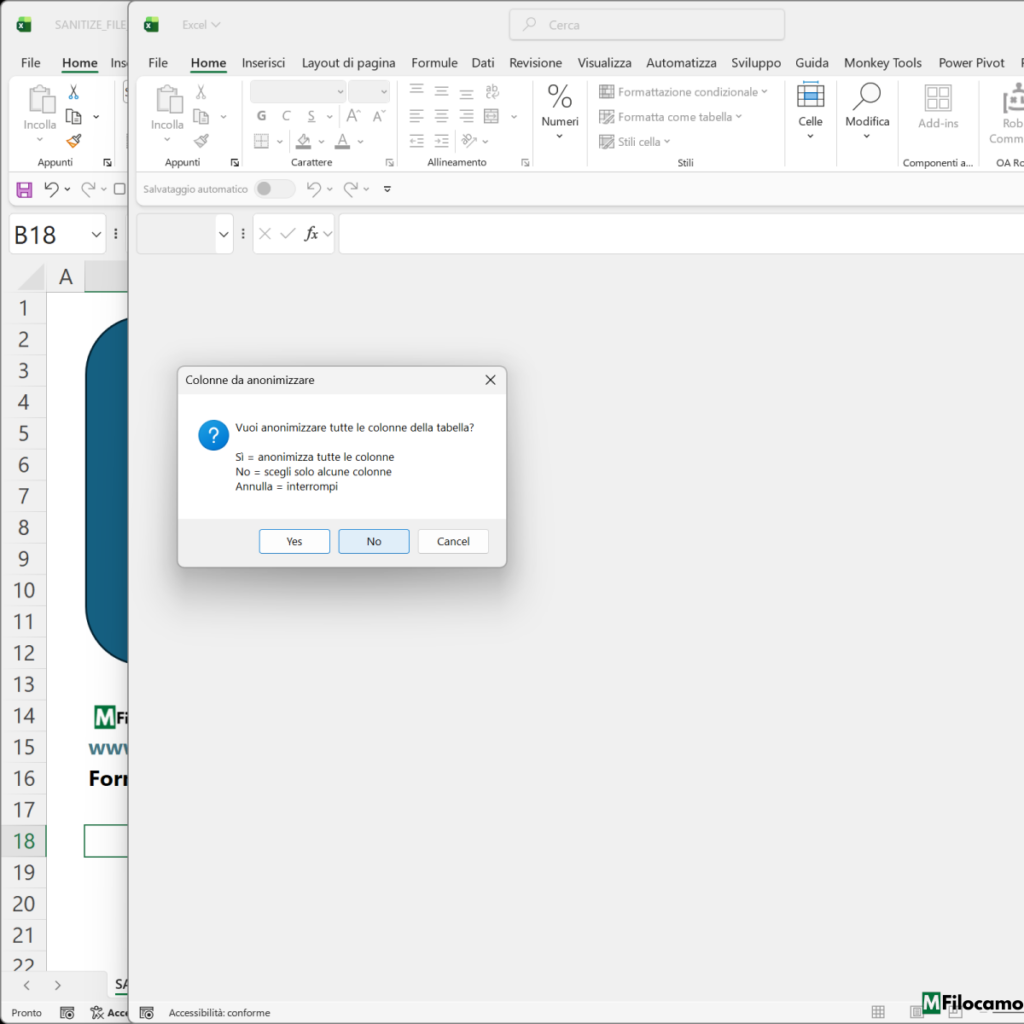Click format painter in front window
Viewport: 1024px width, 1024px height.
click(x=201, y=141)
